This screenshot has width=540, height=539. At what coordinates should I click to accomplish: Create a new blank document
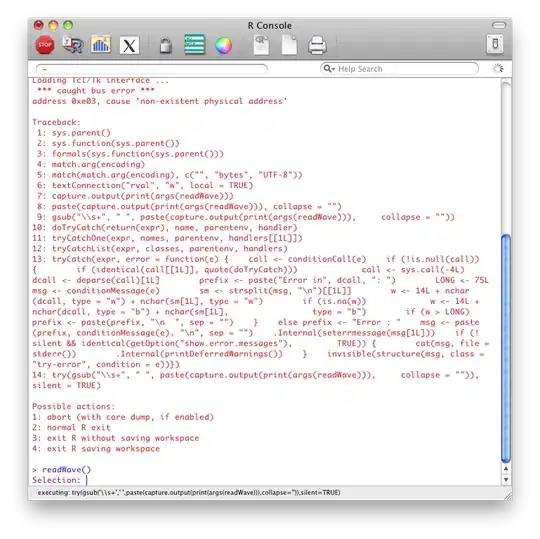click(x=289, y=45)
